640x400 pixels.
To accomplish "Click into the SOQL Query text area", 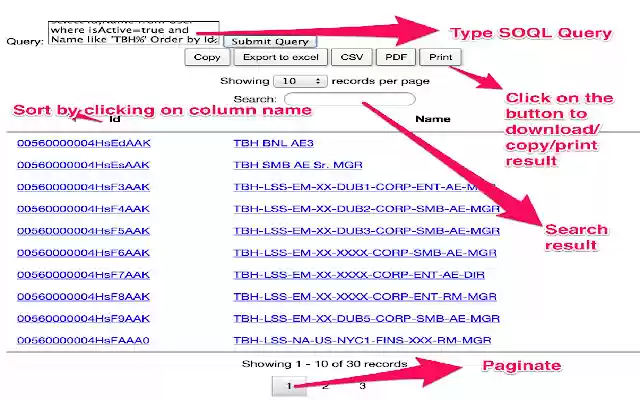I will coord(134,33).
